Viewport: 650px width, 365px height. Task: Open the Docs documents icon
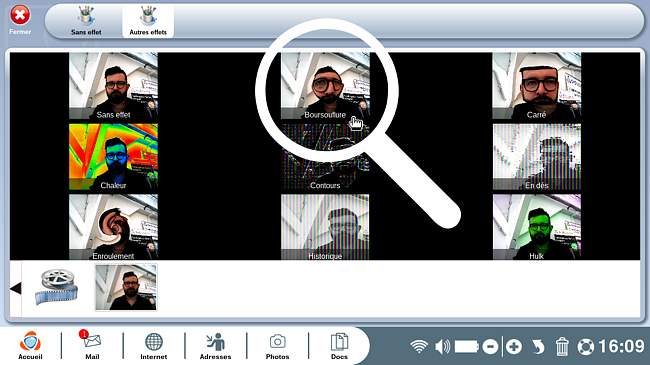click(339, 345)
